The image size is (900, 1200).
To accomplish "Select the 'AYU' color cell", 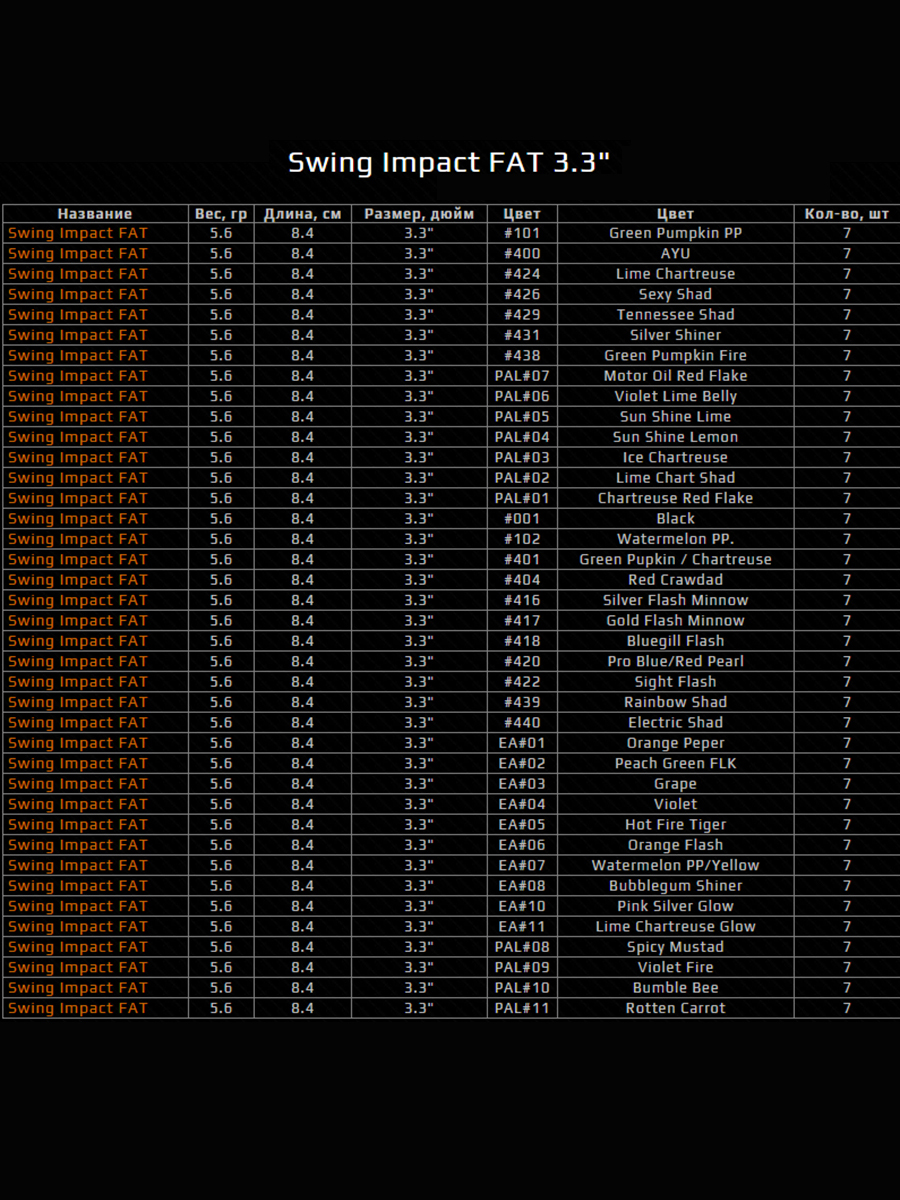I will tap(676, 254).
